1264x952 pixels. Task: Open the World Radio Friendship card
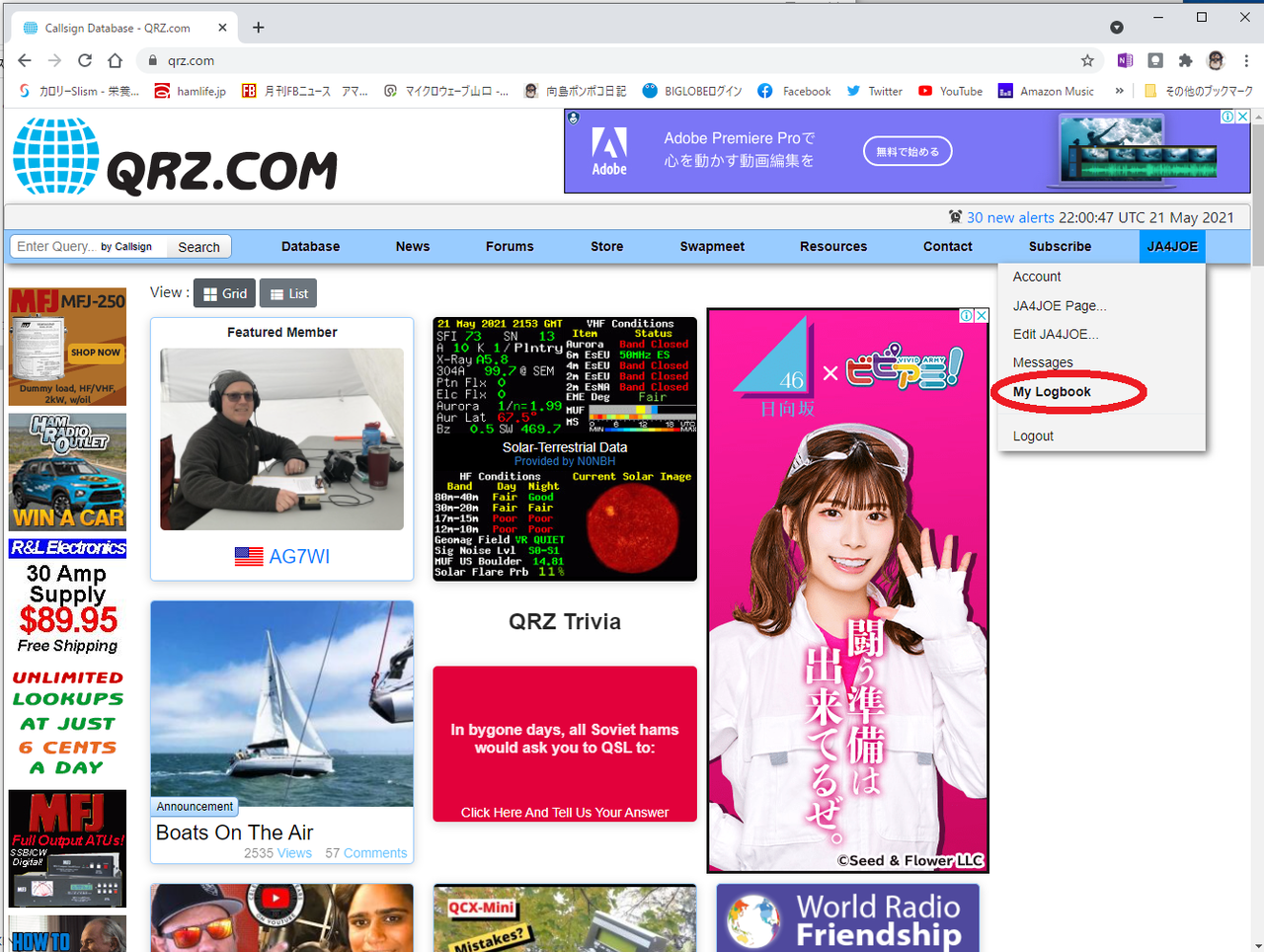click(848, 918)
